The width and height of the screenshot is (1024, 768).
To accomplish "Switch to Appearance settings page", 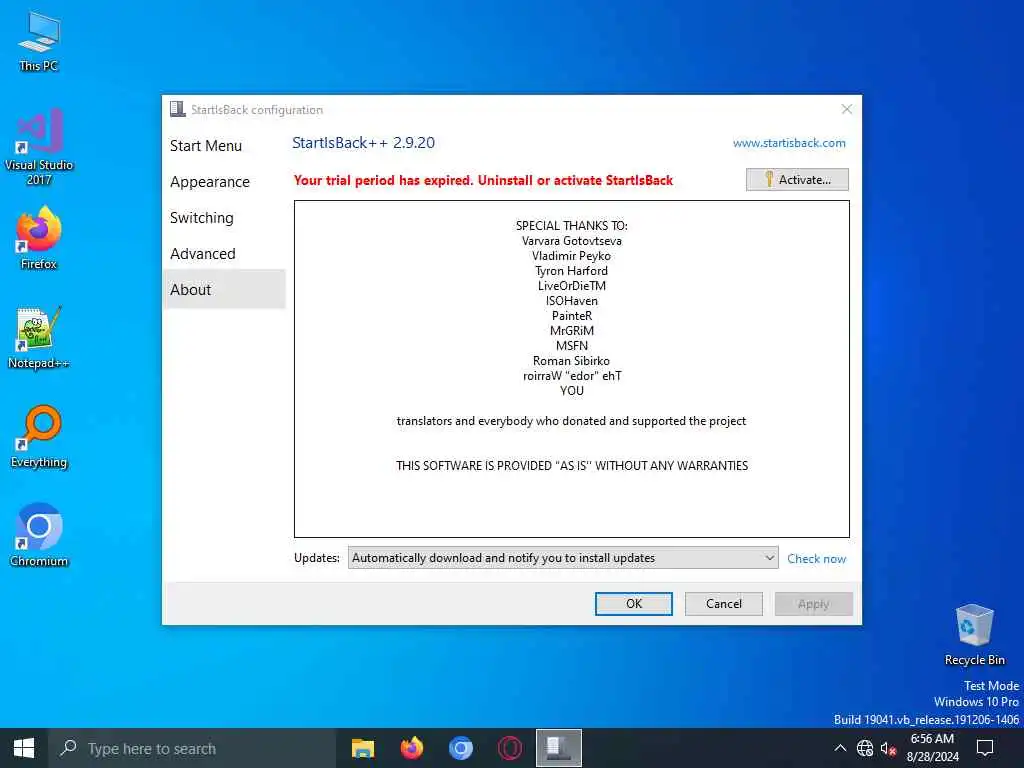I will (x=210, y=182).
